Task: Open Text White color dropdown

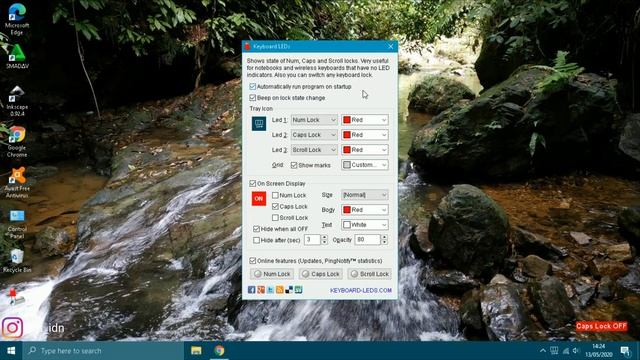Action: (364, 225)
